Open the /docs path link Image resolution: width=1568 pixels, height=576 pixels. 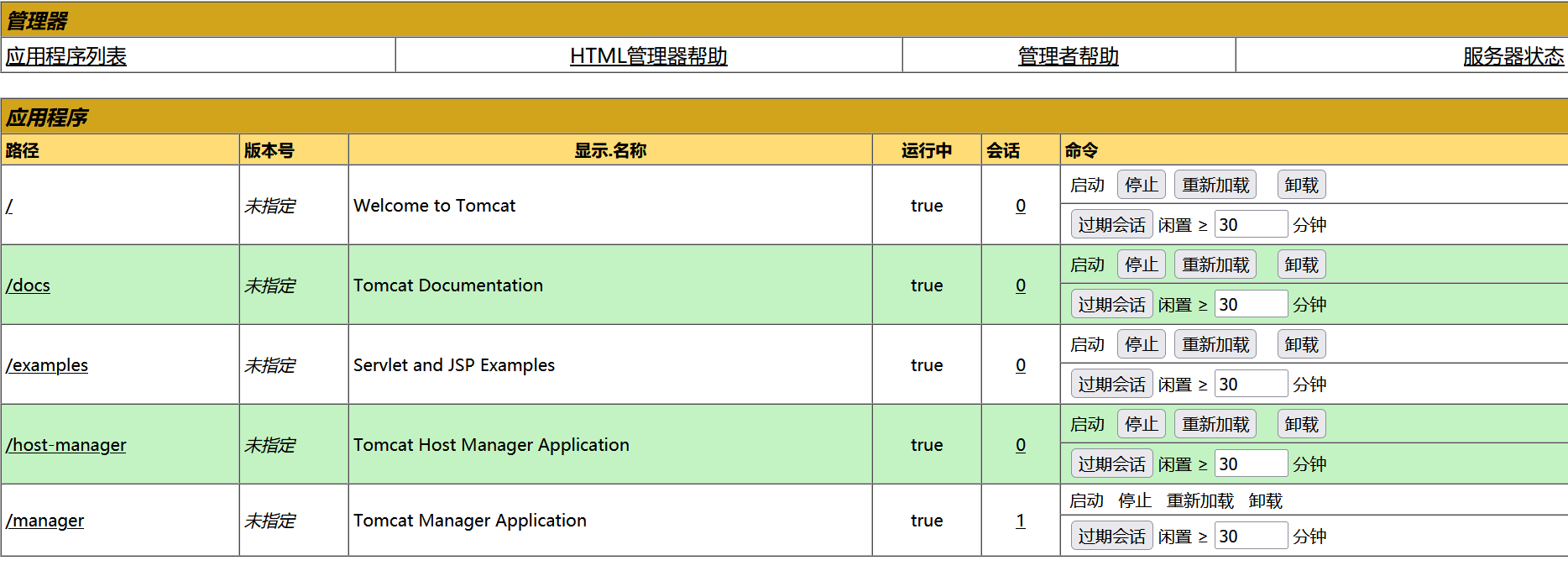[x=28, y=285]
